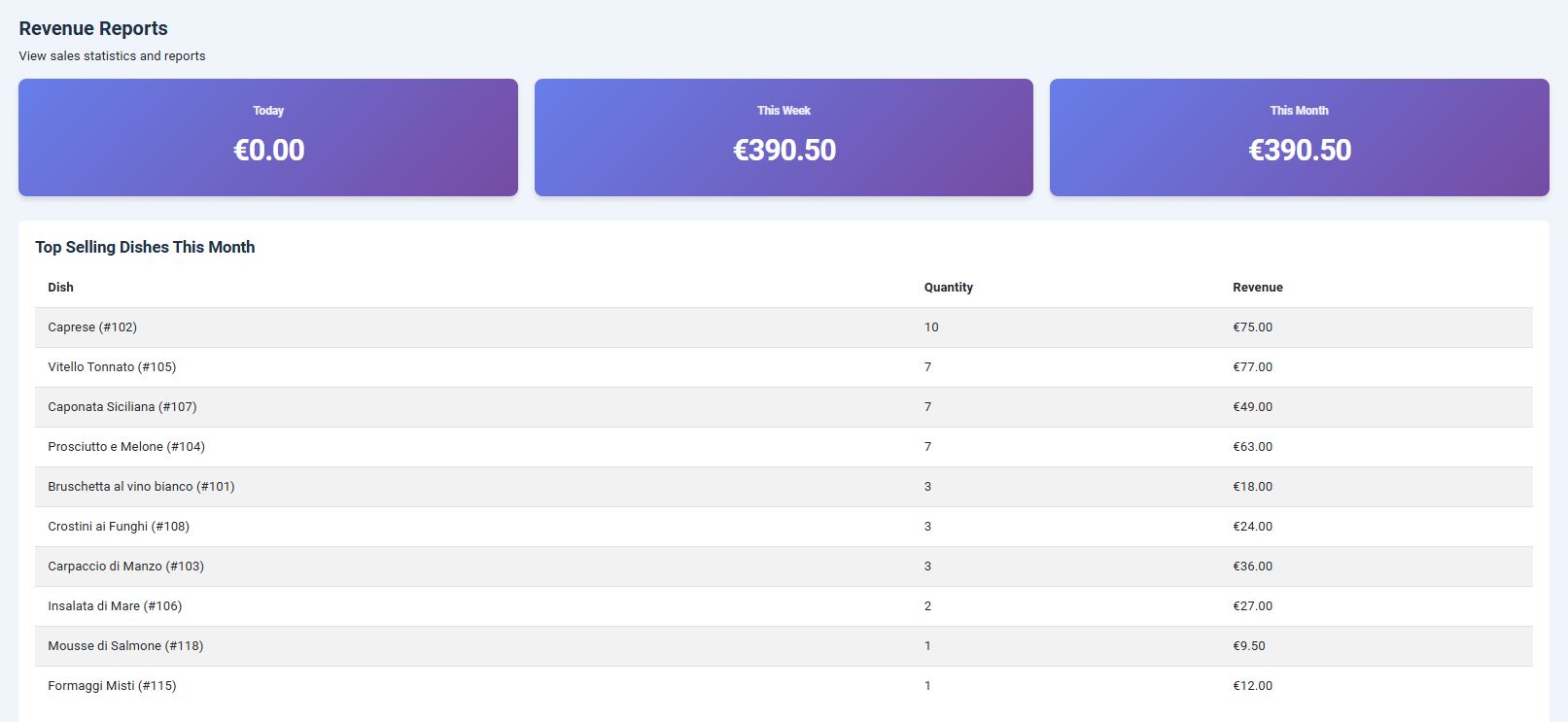Open the Vitello Tonnato (#105) entry
Viewport: 1568px width, 722px height.
(111, 367)
